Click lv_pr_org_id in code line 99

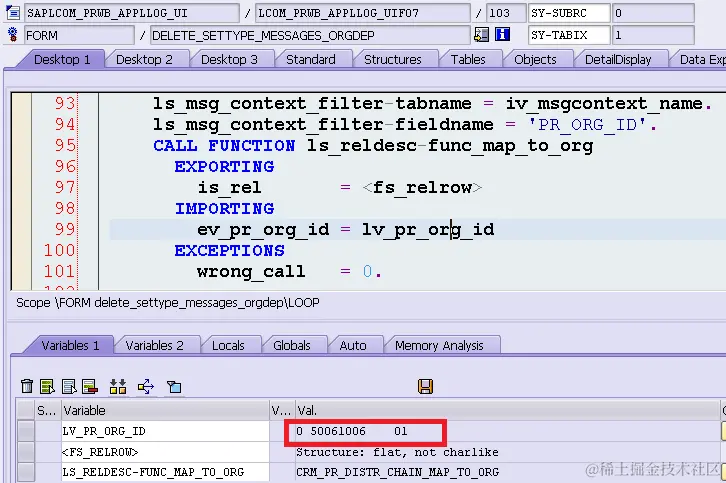[x=428, y=230]
